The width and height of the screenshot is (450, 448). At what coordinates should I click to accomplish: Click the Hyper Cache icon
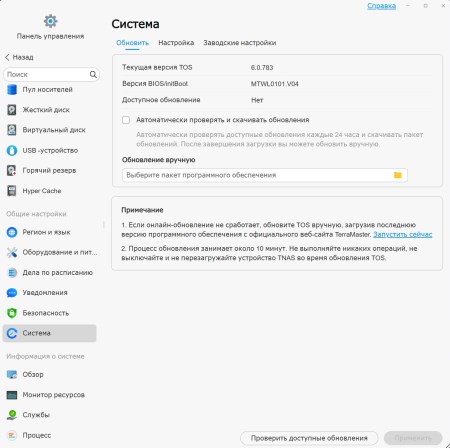coord(12,191)
